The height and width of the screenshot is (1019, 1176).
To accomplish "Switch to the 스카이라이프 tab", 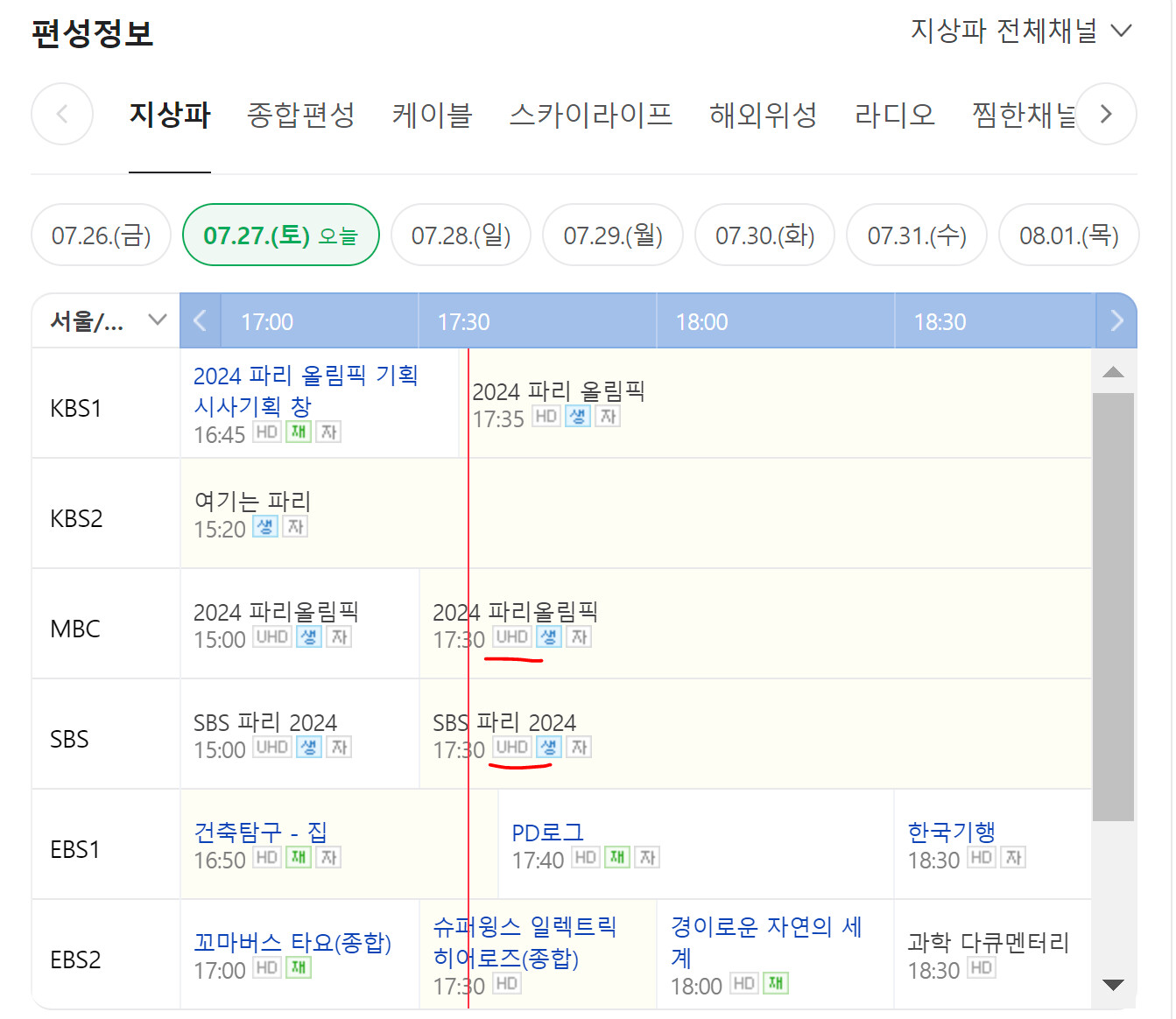I will (591, 115).
